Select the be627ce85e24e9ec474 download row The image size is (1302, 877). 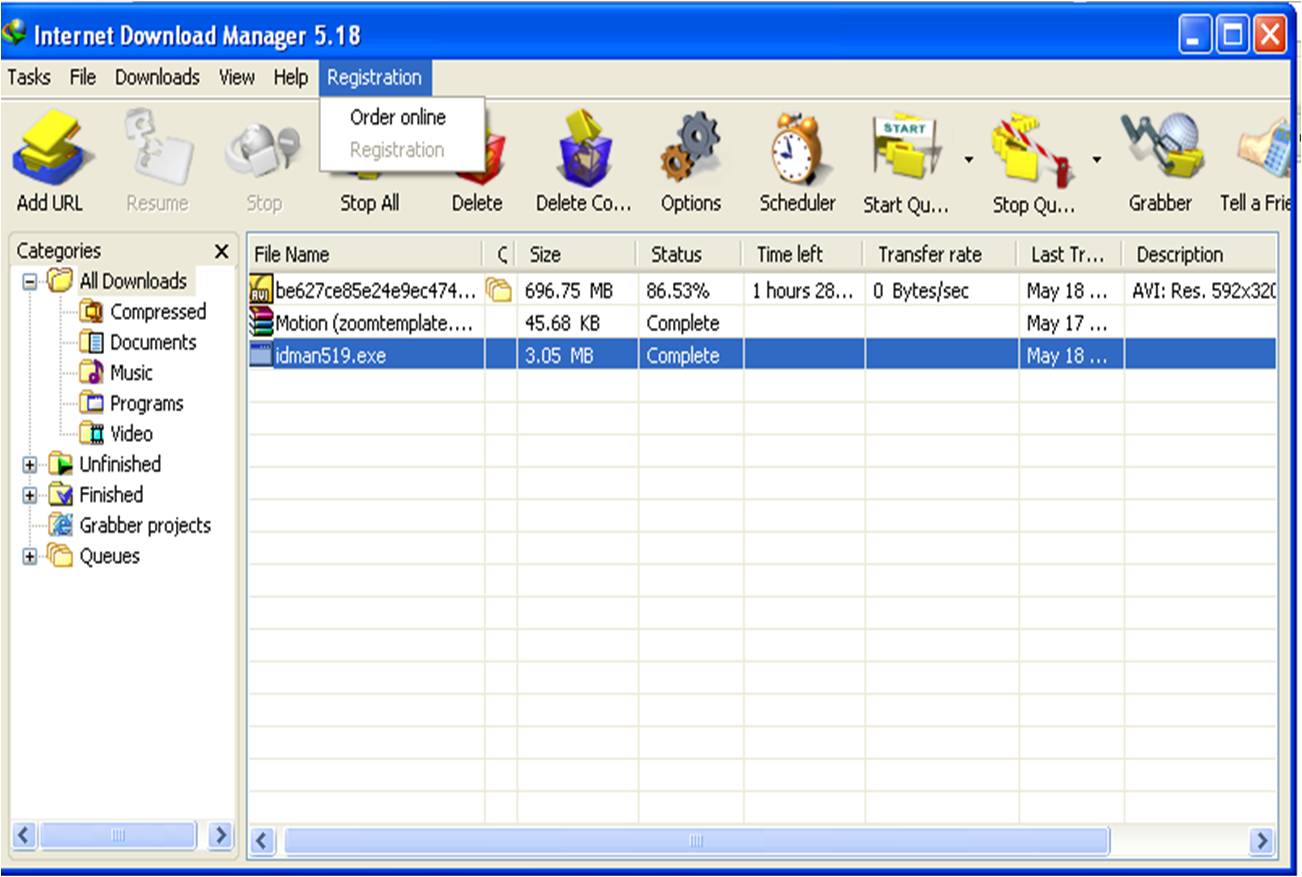(x=762, y=291)
